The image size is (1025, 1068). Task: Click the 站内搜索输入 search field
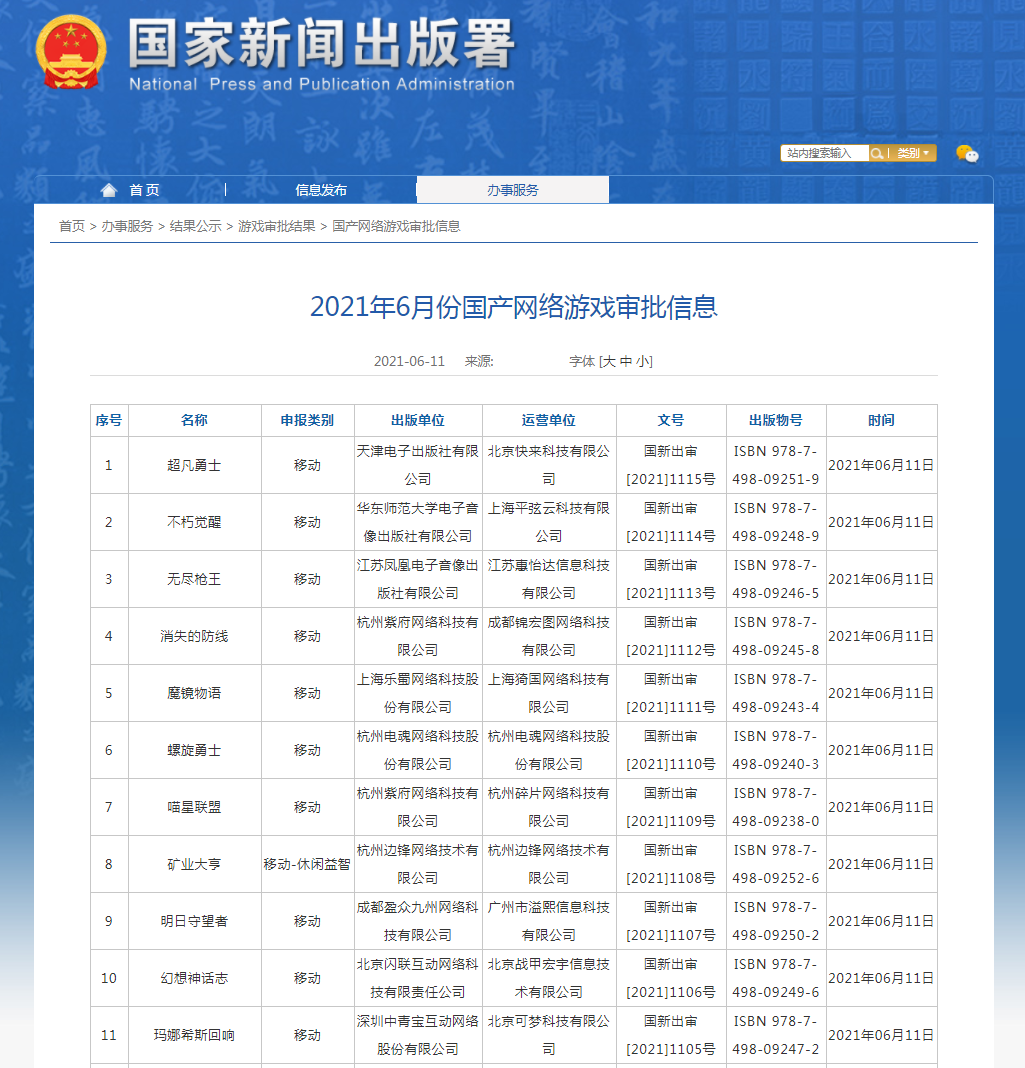click(x=823, y=153)
